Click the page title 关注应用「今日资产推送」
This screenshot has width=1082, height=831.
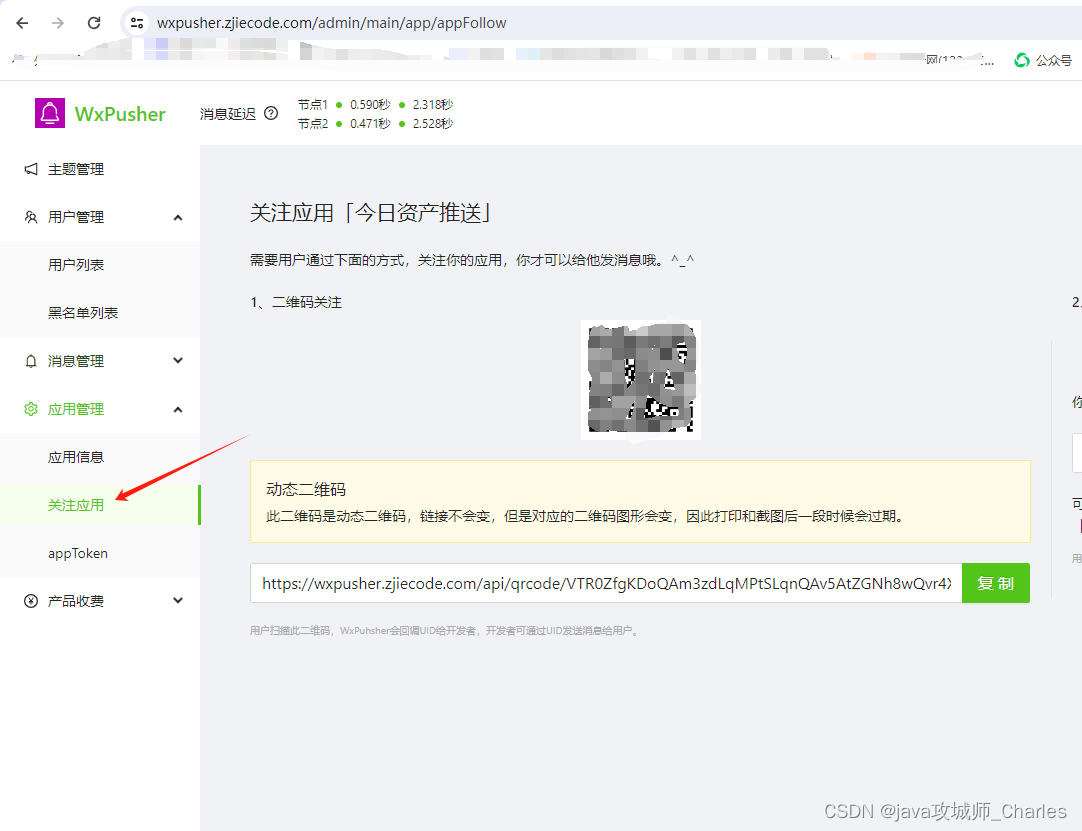371,213
